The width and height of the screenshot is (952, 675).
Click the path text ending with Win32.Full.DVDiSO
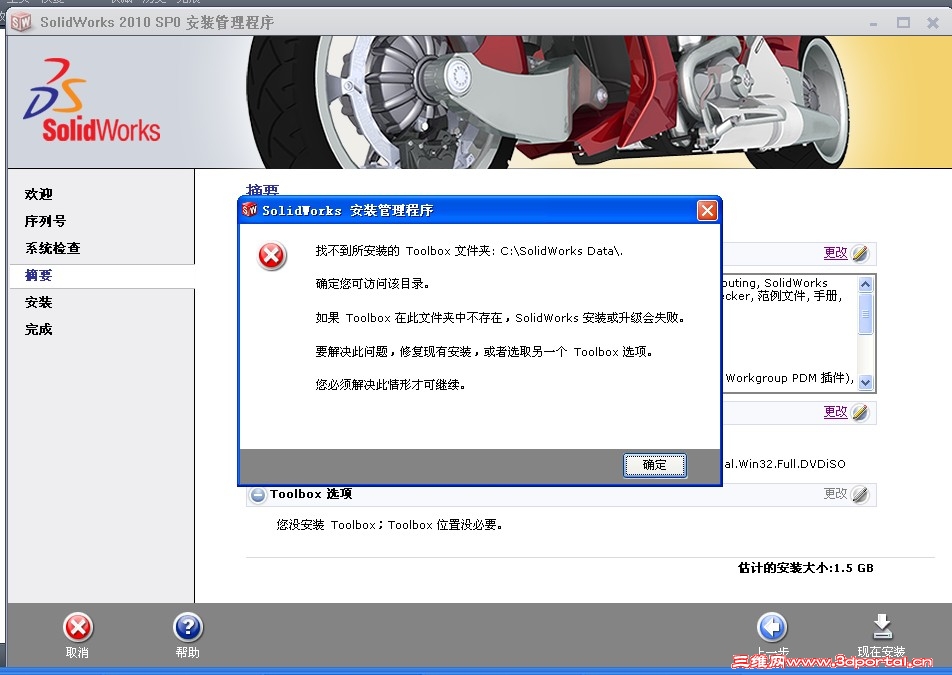tap(784, 464)
